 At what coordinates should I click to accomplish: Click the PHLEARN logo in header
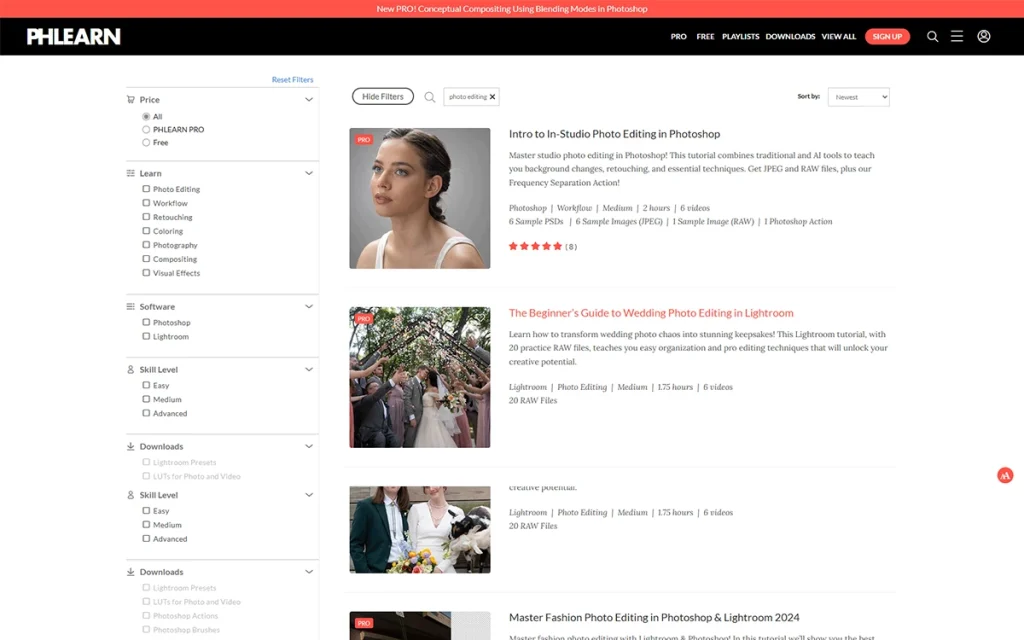point(73,37)
